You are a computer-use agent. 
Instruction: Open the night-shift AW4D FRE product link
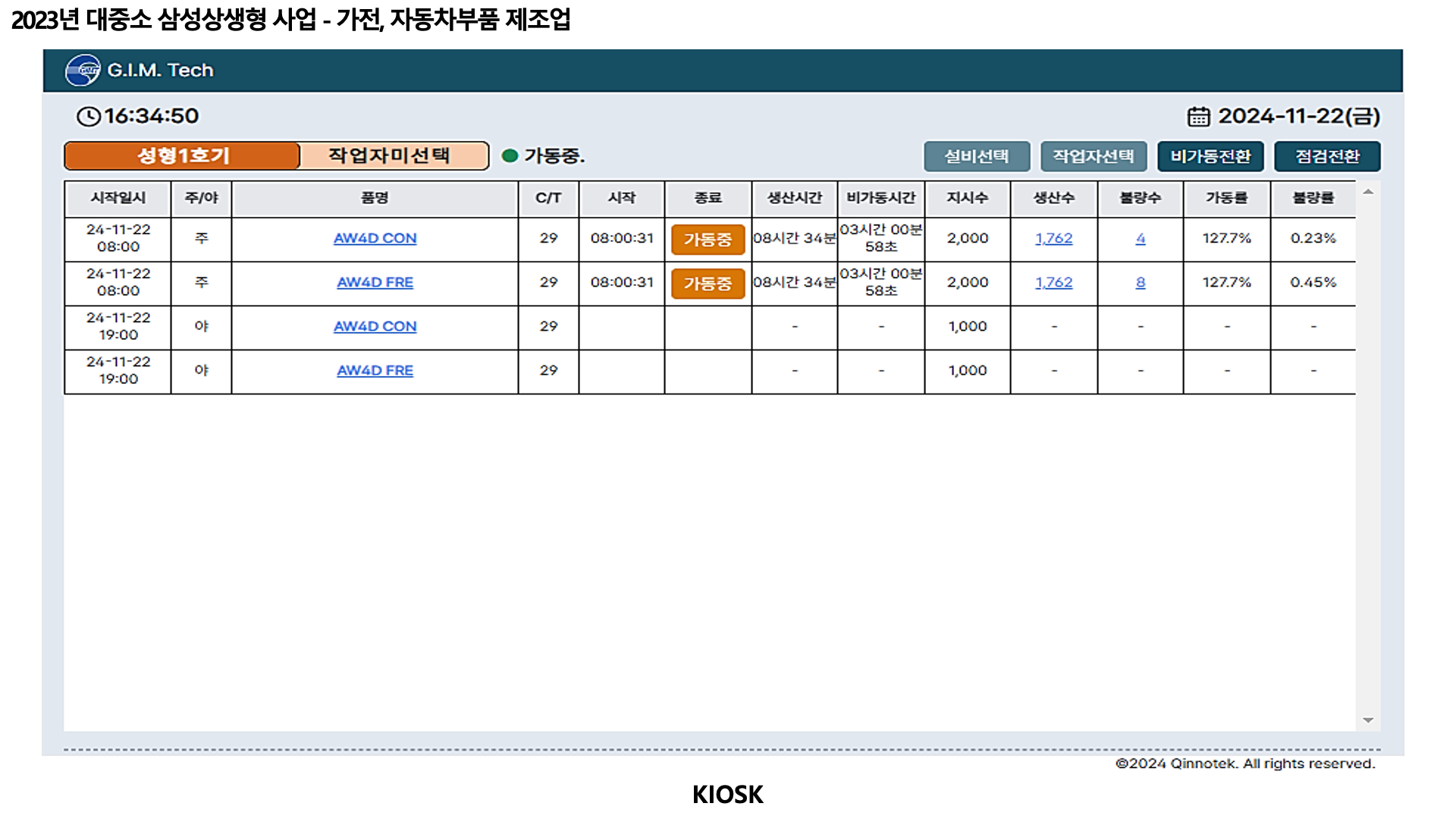point(375,370)
